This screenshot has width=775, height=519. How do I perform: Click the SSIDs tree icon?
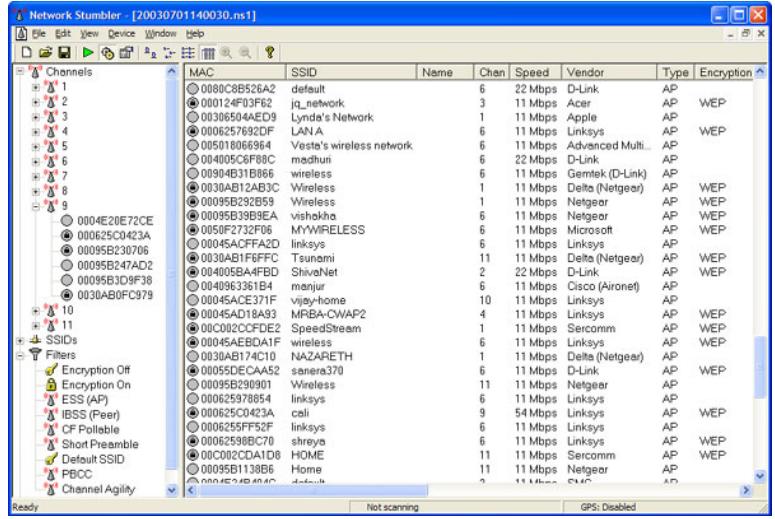coord(35,340)
